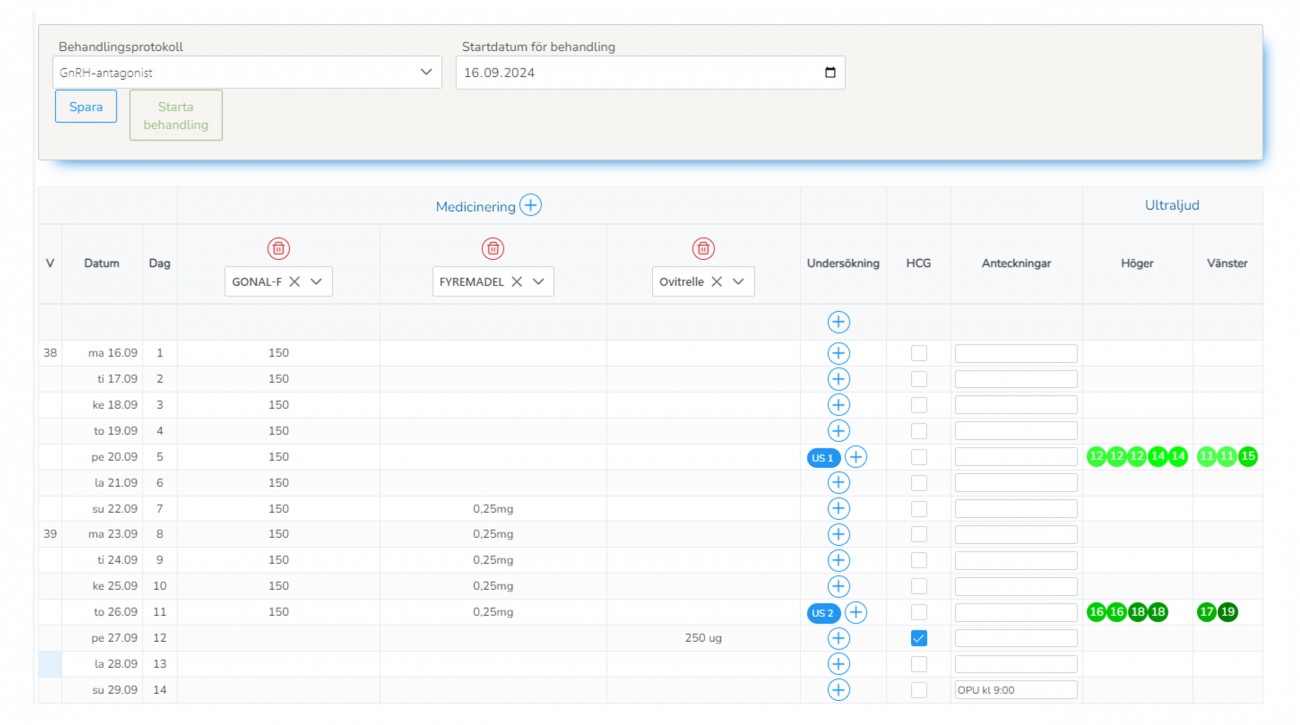
Task: Delete the FYREMADEL column via trash icon
Action: (x=492, y=248)
